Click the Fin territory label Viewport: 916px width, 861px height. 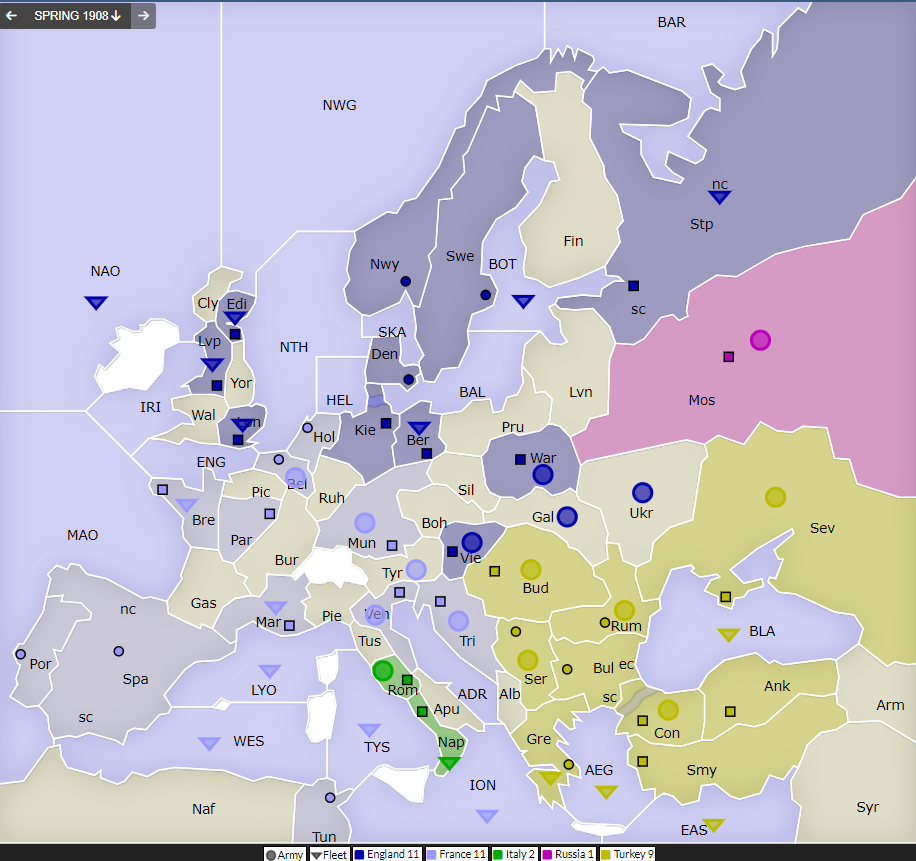(574, 241)
